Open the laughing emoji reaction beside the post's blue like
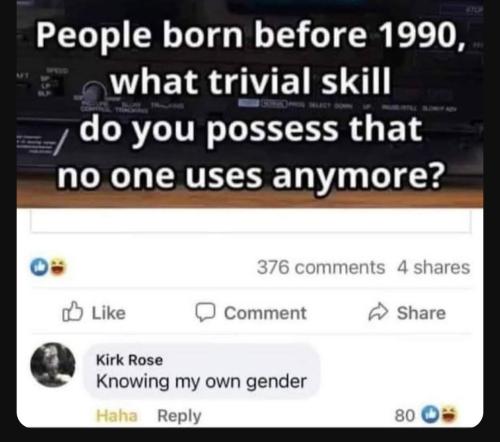 tap(59, 267)
